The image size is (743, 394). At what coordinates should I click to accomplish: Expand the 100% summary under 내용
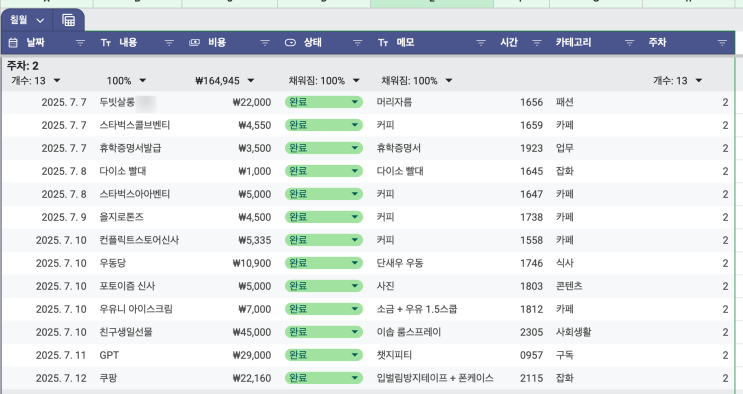coord(143,81)
